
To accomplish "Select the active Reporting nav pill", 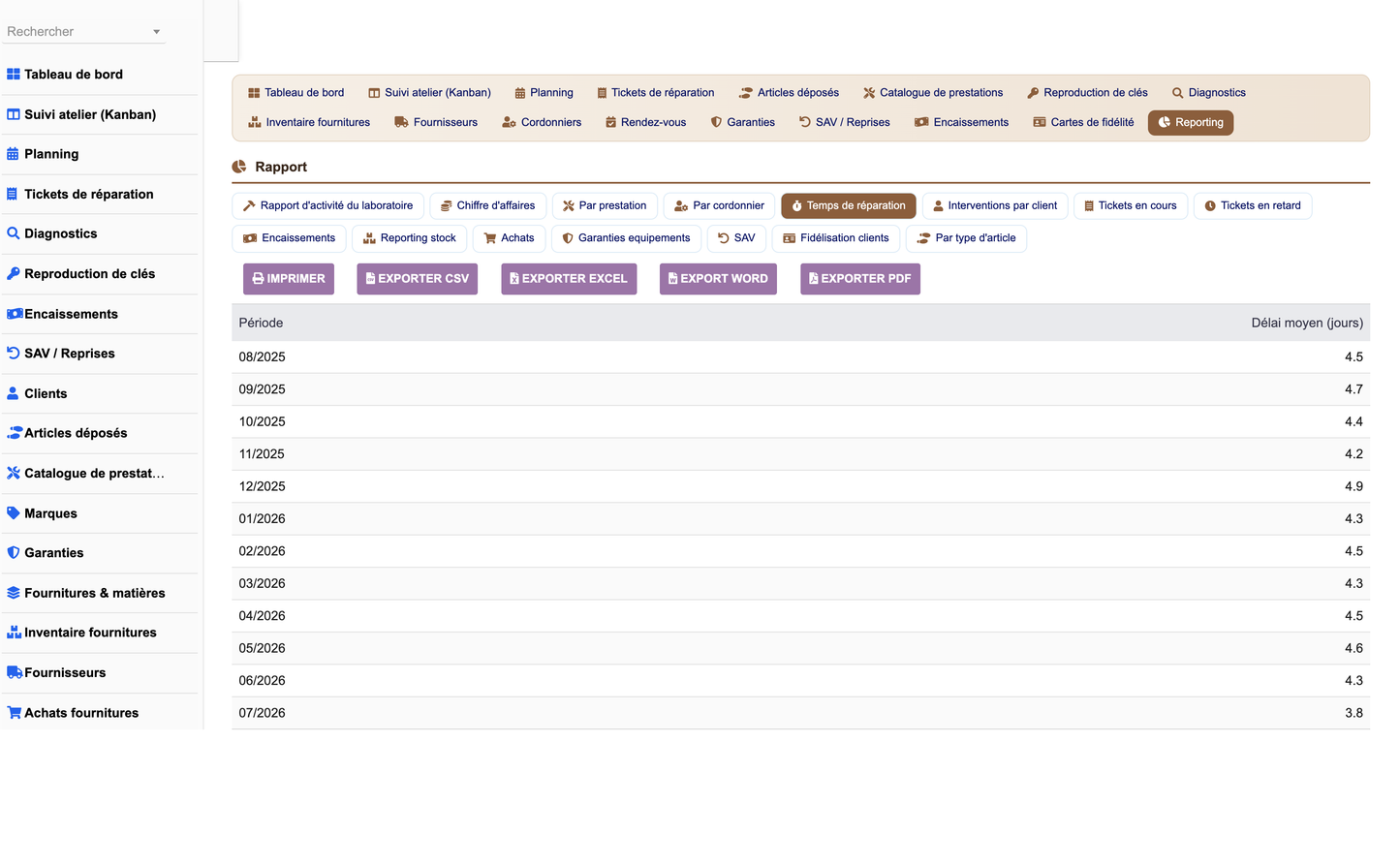I will pyautogui.click(x=1191, y=123).
